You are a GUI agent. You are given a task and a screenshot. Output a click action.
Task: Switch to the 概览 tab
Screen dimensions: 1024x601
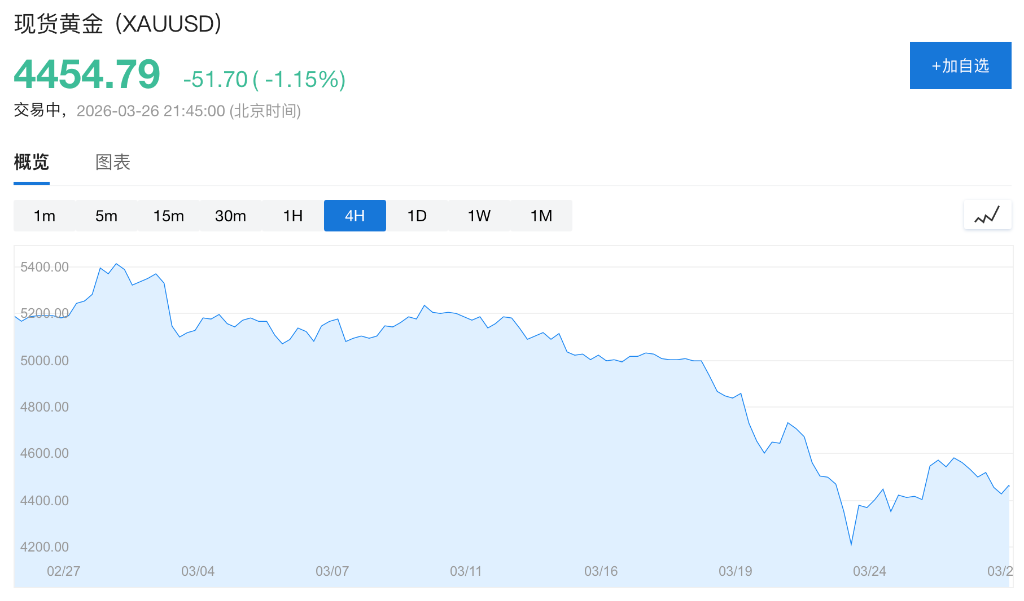(x=32, y=161)
